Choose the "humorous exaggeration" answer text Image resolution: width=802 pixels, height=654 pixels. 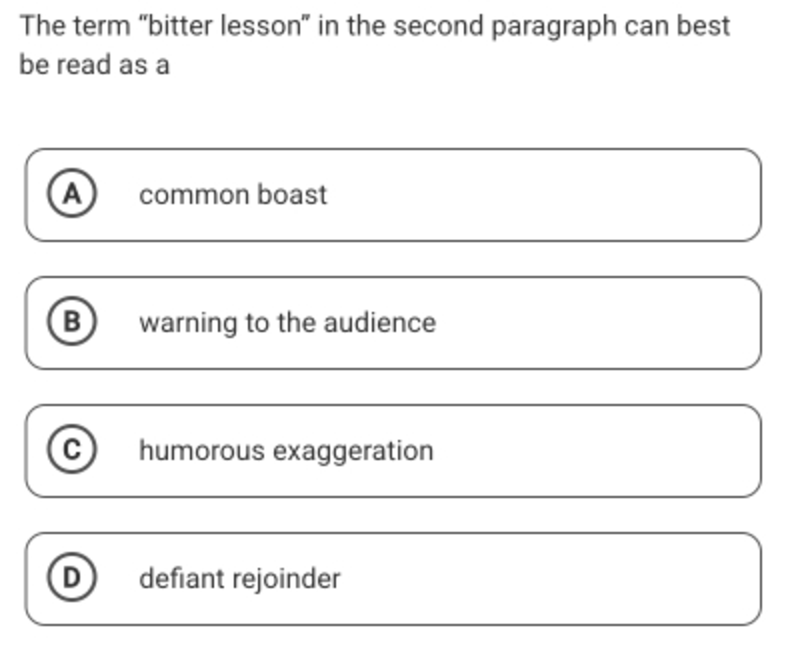coord(286,451)
